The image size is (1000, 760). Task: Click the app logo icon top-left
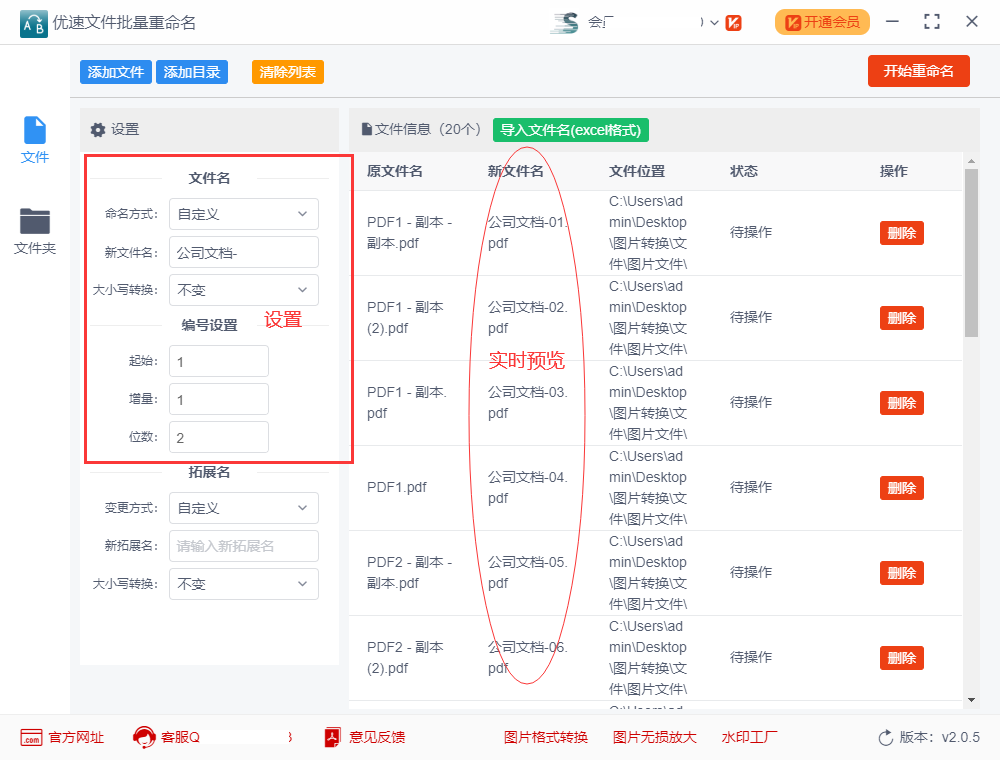point(33,21)
